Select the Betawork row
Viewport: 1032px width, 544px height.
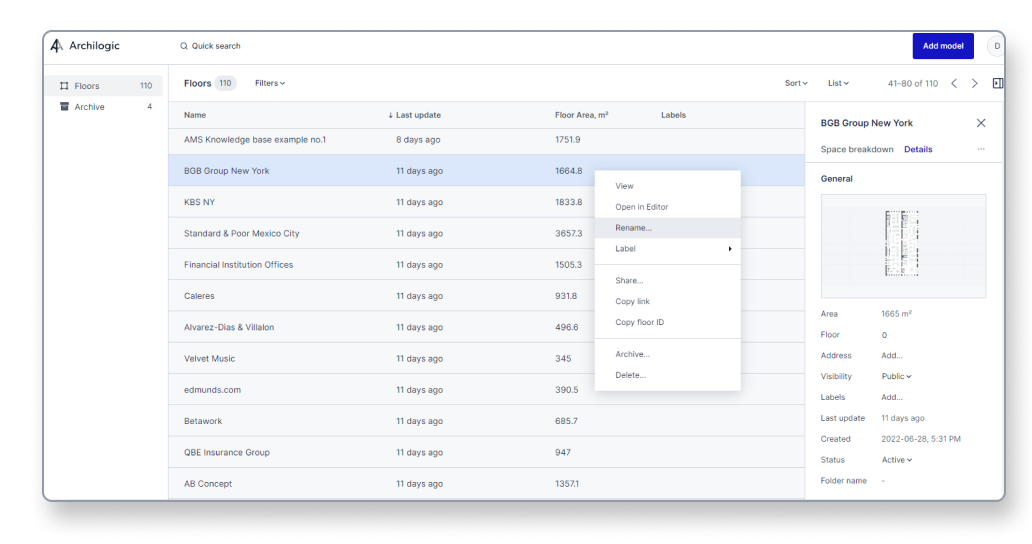[x=486, y=421]
